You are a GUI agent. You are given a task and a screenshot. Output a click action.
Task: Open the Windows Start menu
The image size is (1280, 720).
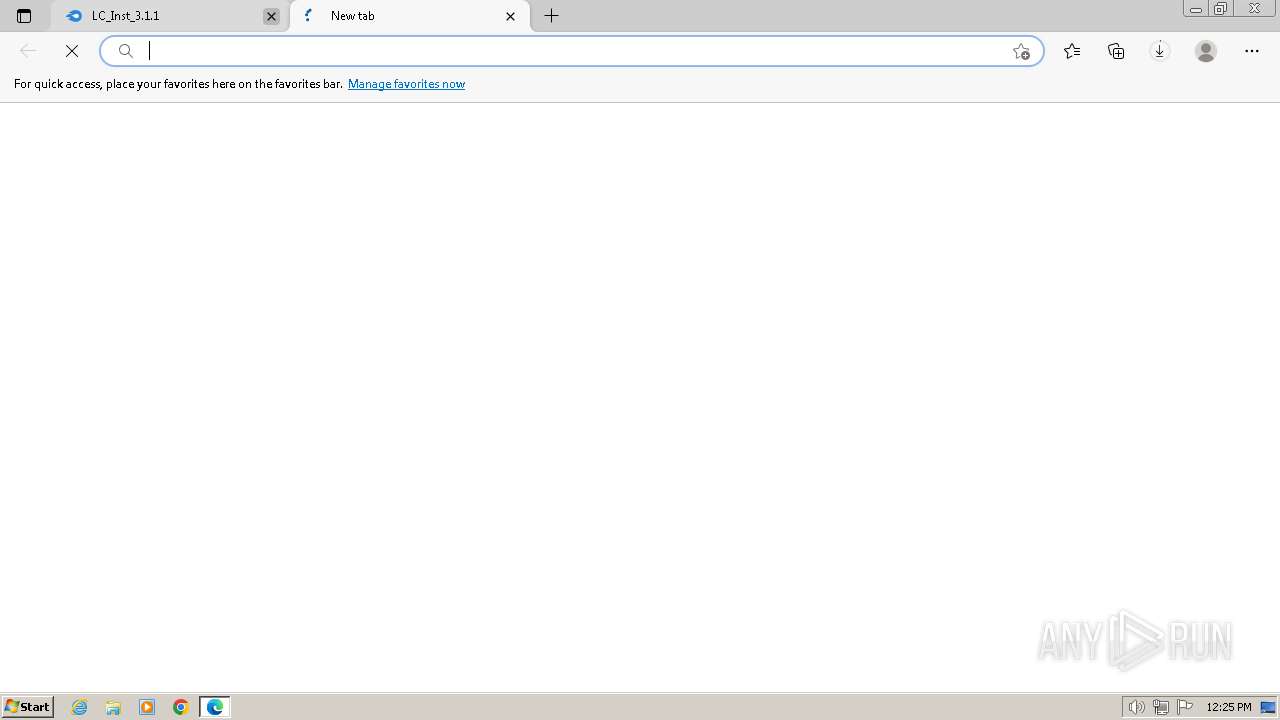coord(28,707)
